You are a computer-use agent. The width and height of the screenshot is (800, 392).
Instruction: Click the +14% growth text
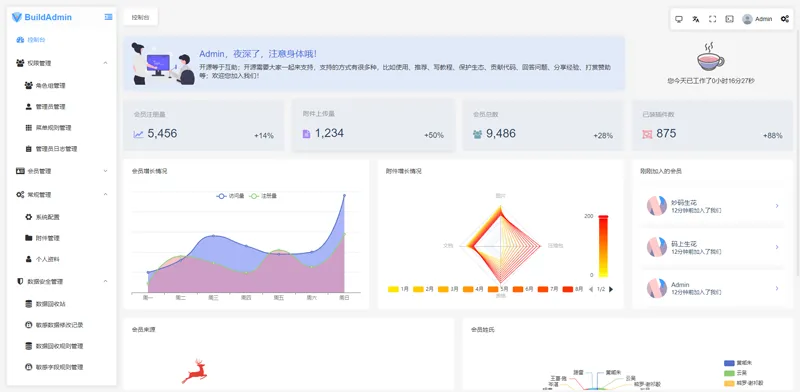tap(264, 136)
